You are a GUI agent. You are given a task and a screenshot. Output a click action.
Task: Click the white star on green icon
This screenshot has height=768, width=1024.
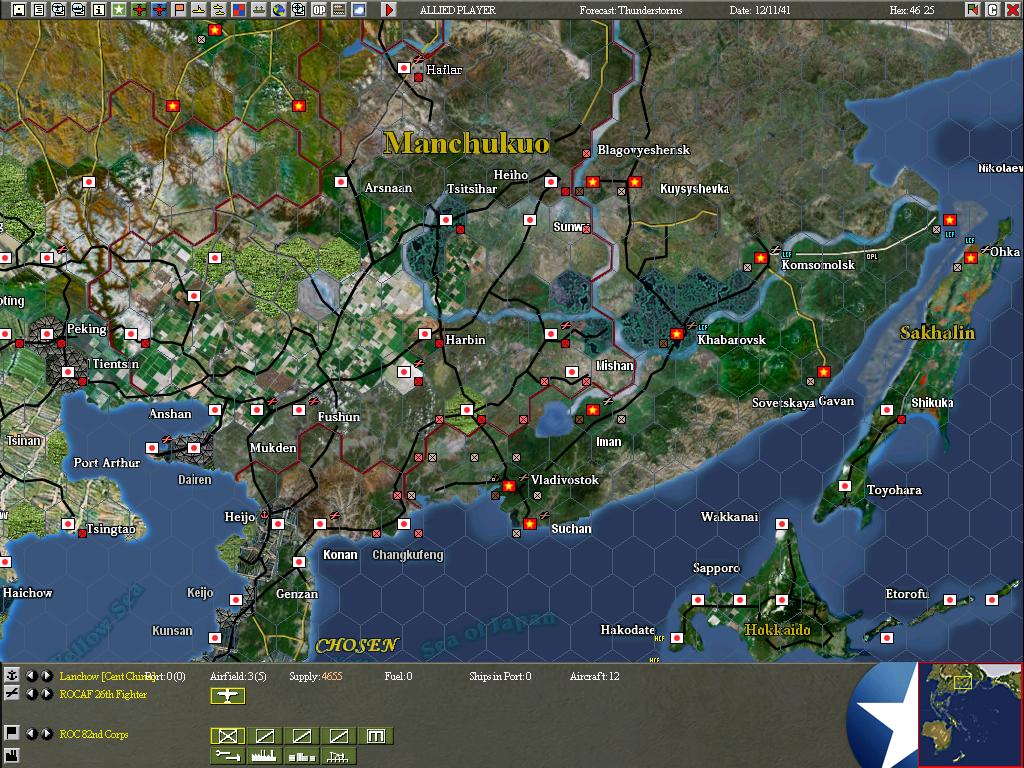pos(119,10)
